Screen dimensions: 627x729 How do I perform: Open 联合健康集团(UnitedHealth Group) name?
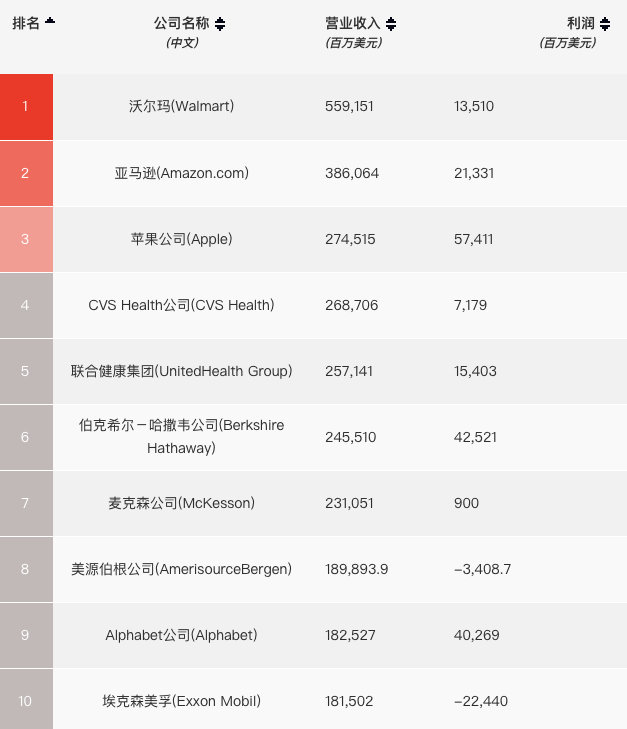[182, 371]
